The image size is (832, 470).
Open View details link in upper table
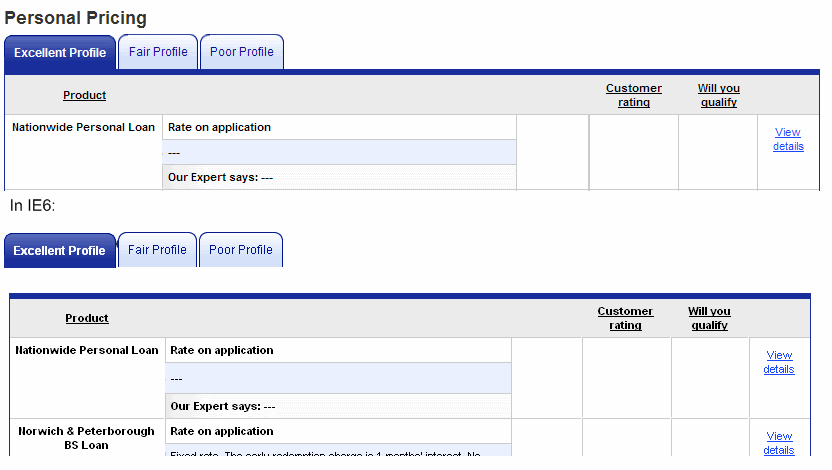point(788,139)
